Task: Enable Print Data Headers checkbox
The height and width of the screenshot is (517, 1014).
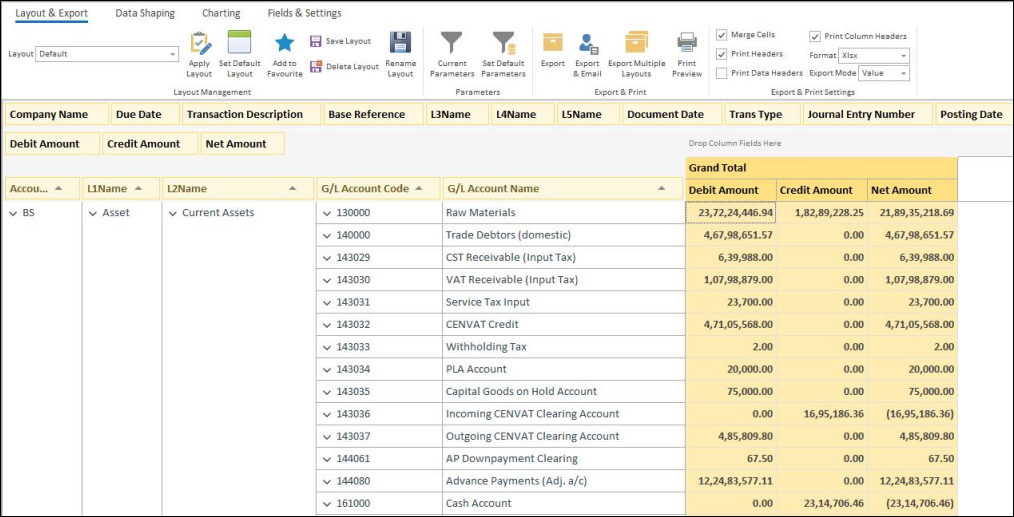Action: pyautogui.click(x=722, y=73)
